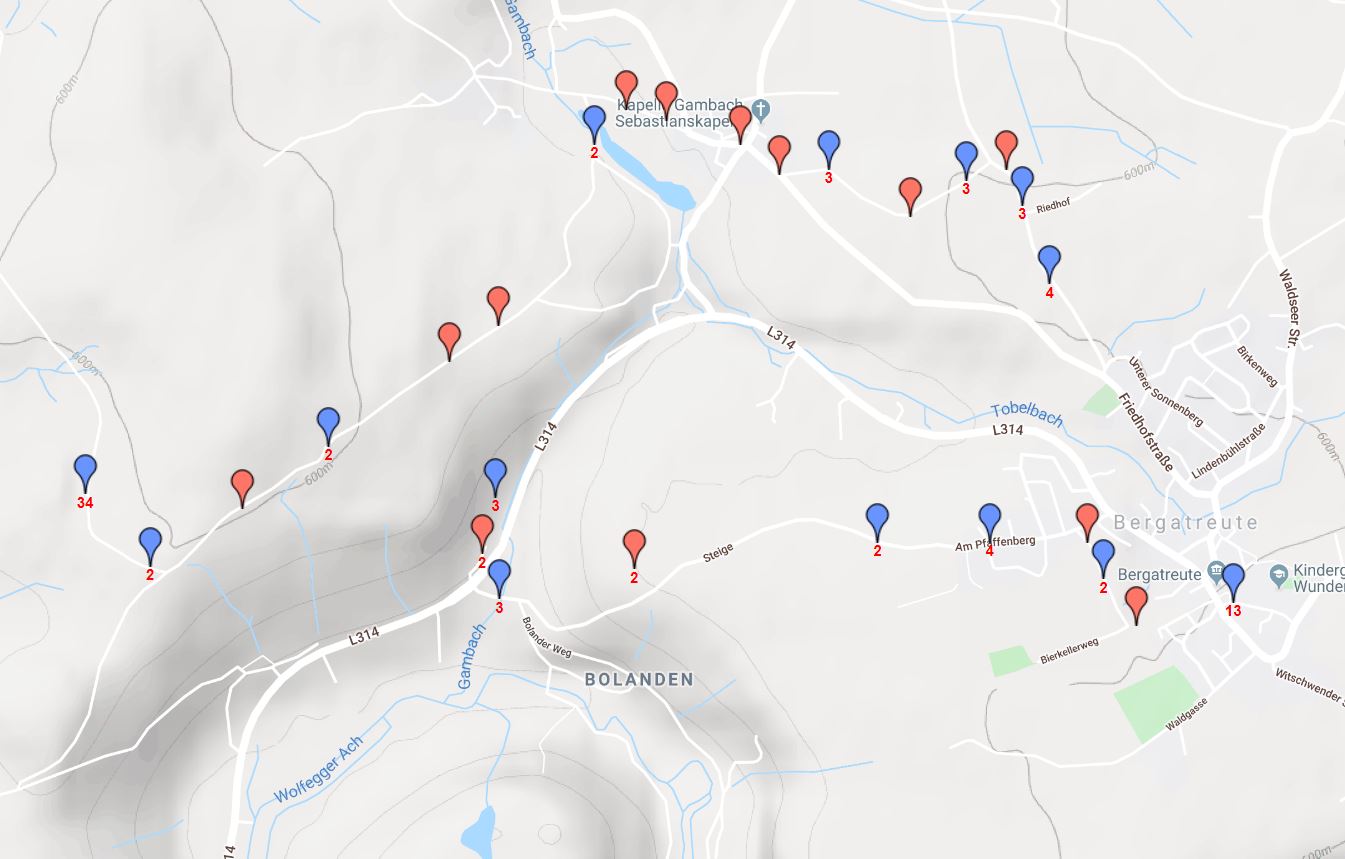The image size is (1345, 859).
Task: Open the blue marker numbered 4 below Riedhof
Action: click(1049, 264)
